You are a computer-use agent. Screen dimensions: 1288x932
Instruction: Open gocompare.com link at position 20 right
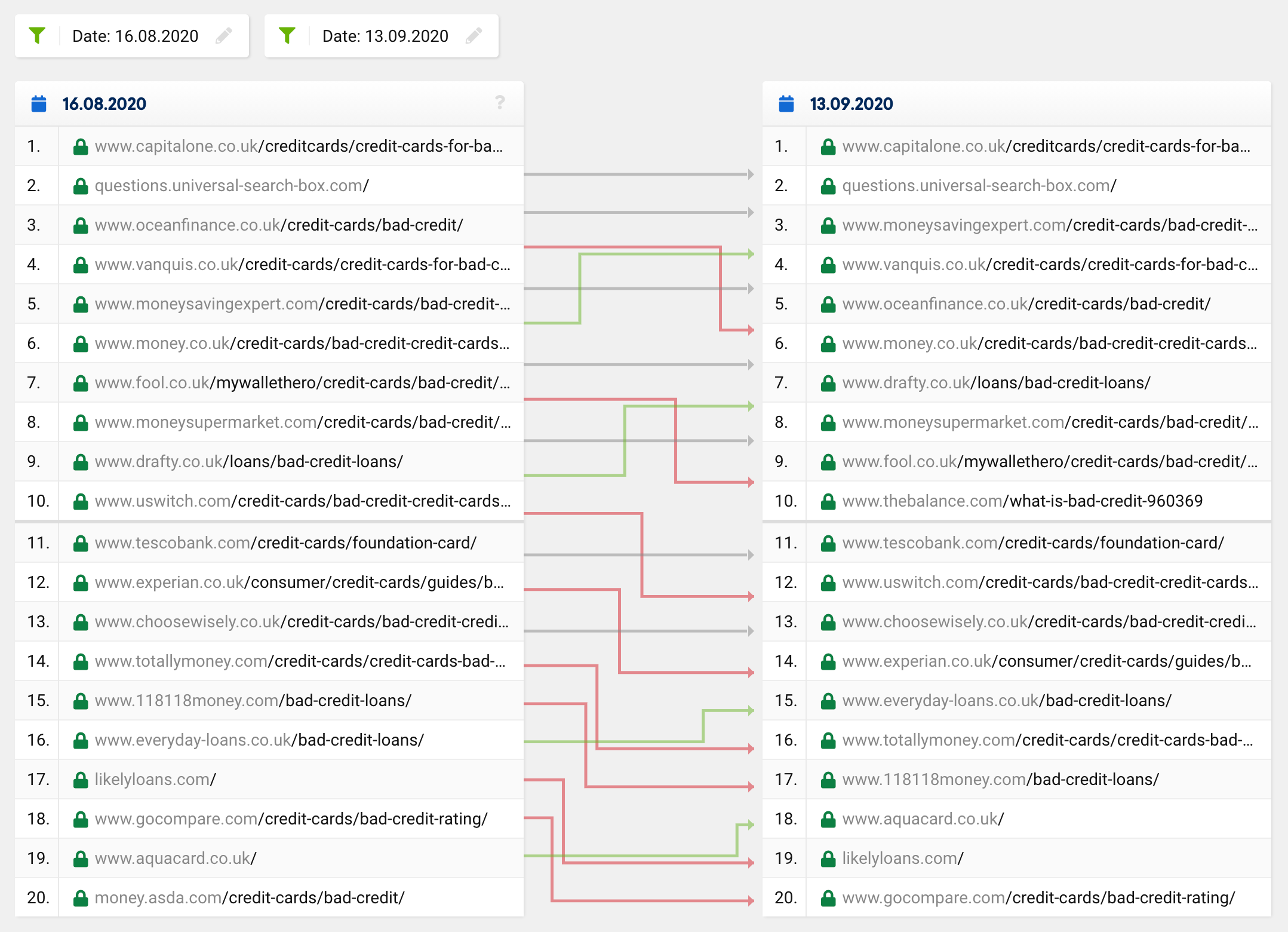click(x=1039, y=898)
